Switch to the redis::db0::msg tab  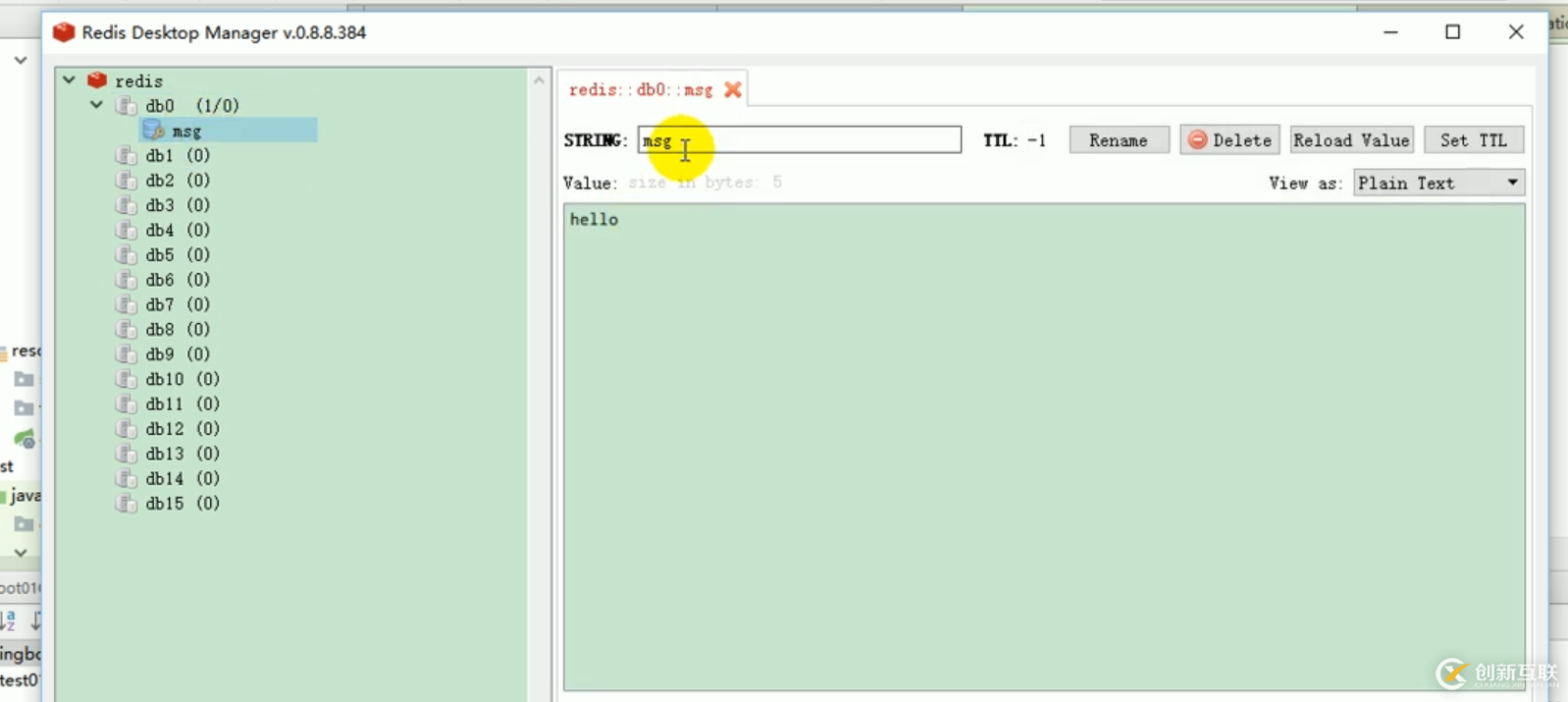[641, 90]
